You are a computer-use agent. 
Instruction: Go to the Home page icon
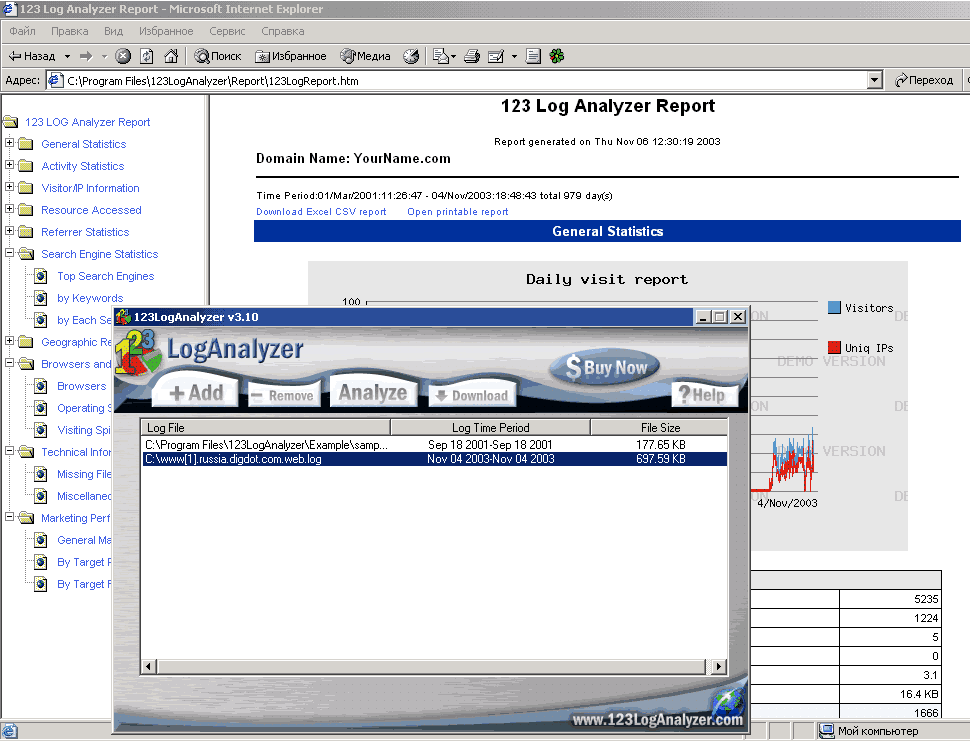click(171, 57)
